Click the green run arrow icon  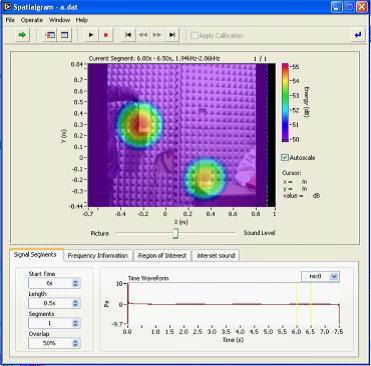coord(23,35)
